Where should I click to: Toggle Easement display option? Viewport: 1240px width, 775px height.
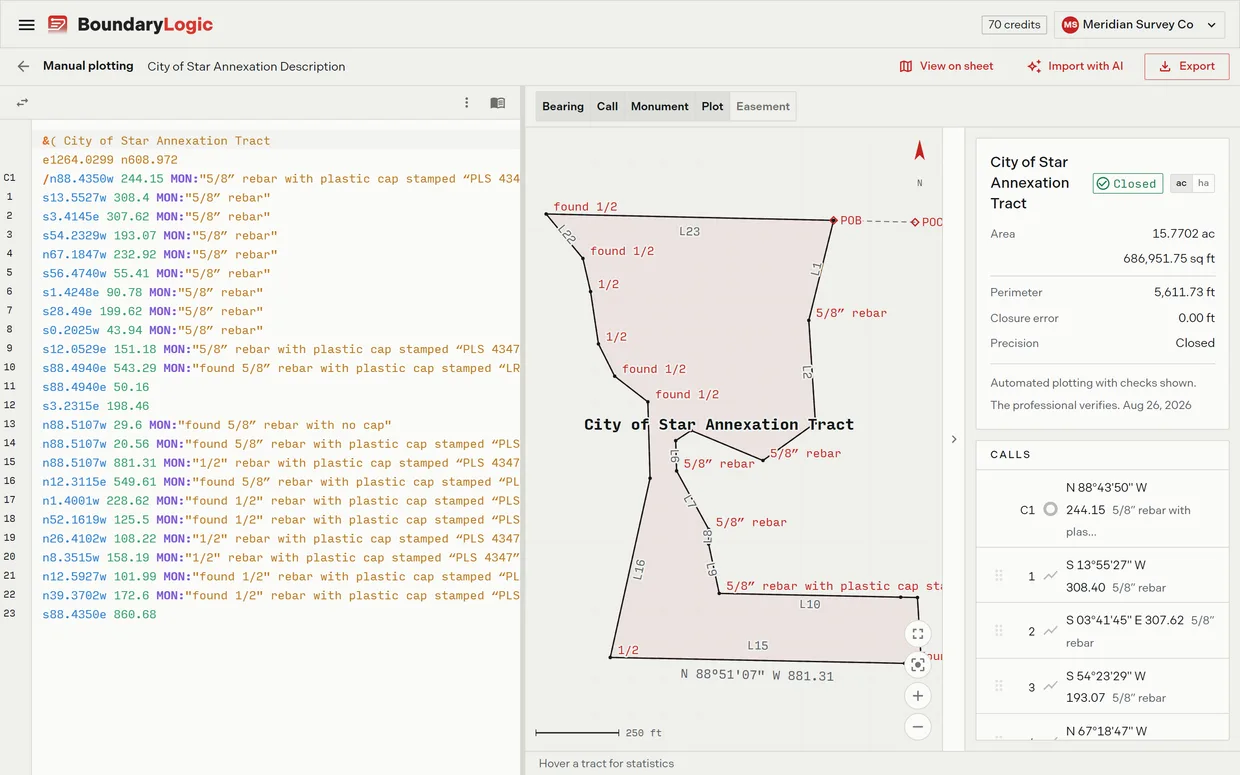point(763,106)
